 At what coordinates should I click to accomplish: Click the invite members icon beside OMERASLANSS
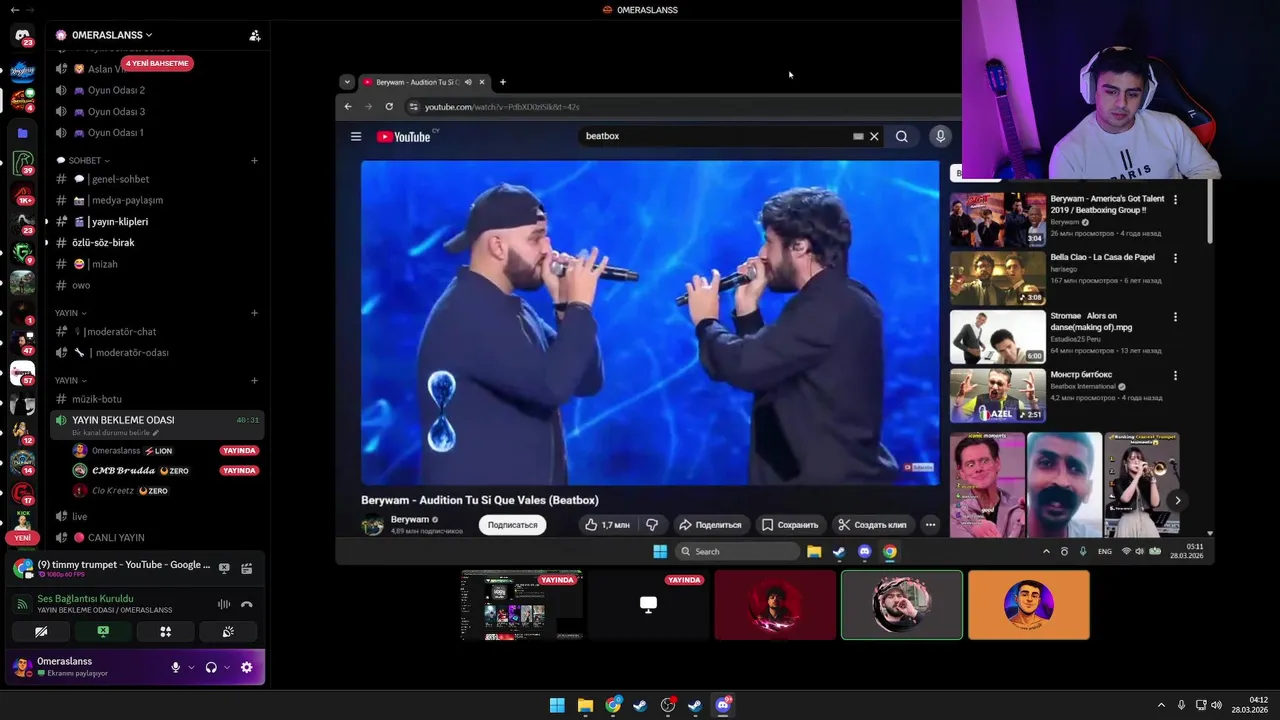point(255,35)
